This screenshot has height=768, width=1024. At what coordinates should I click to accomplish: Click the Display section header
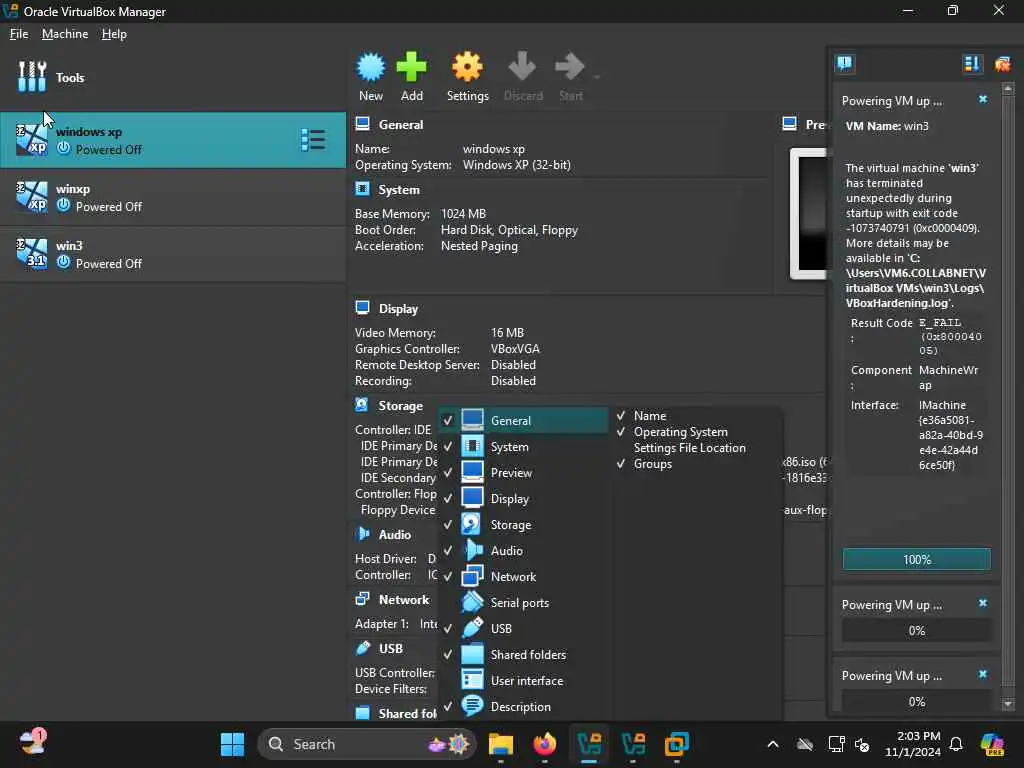[x=398, y=309]
